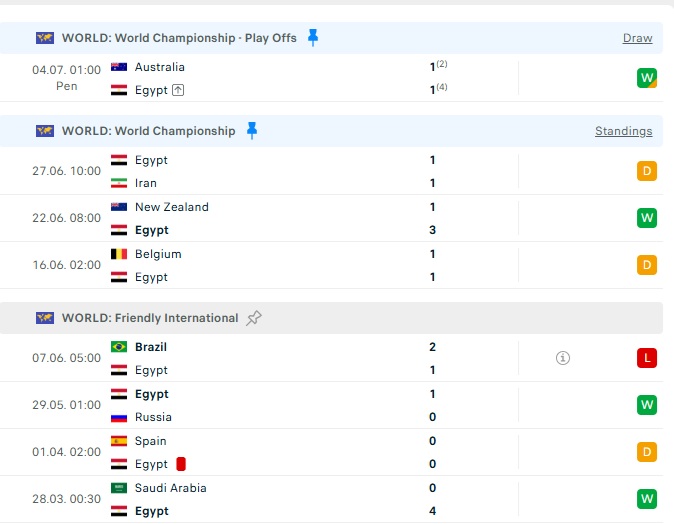Click the red card icon next to Egypt
This screenshot has height=524, width=674.
[x=181, y=464]
